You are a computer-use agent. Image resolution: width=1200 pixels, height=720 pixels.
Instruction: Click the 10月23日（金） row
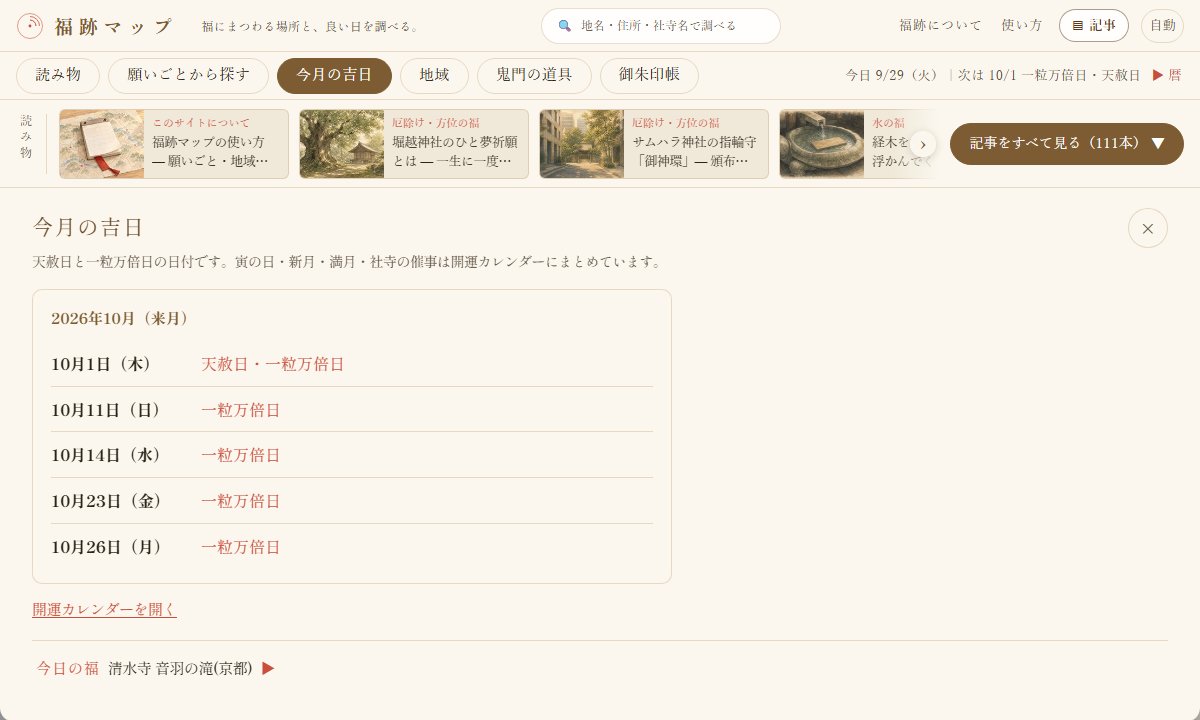click(x=352, y=501)
